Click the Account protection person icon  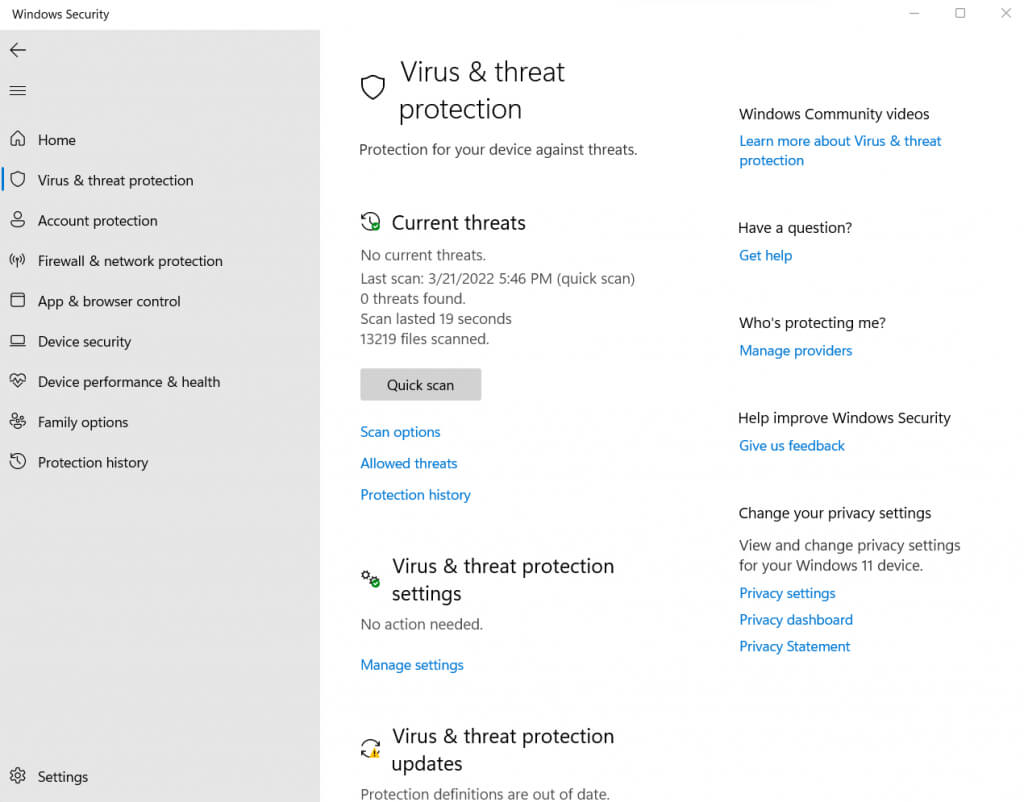(17, 220)
